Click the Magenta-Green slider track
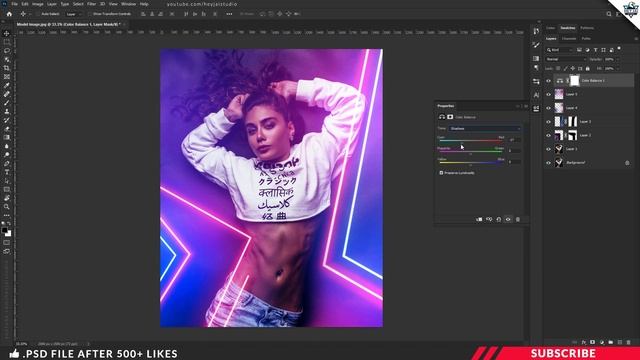This screenshot has width=640, height=360. pyautogui.click(x=471, y=152)
